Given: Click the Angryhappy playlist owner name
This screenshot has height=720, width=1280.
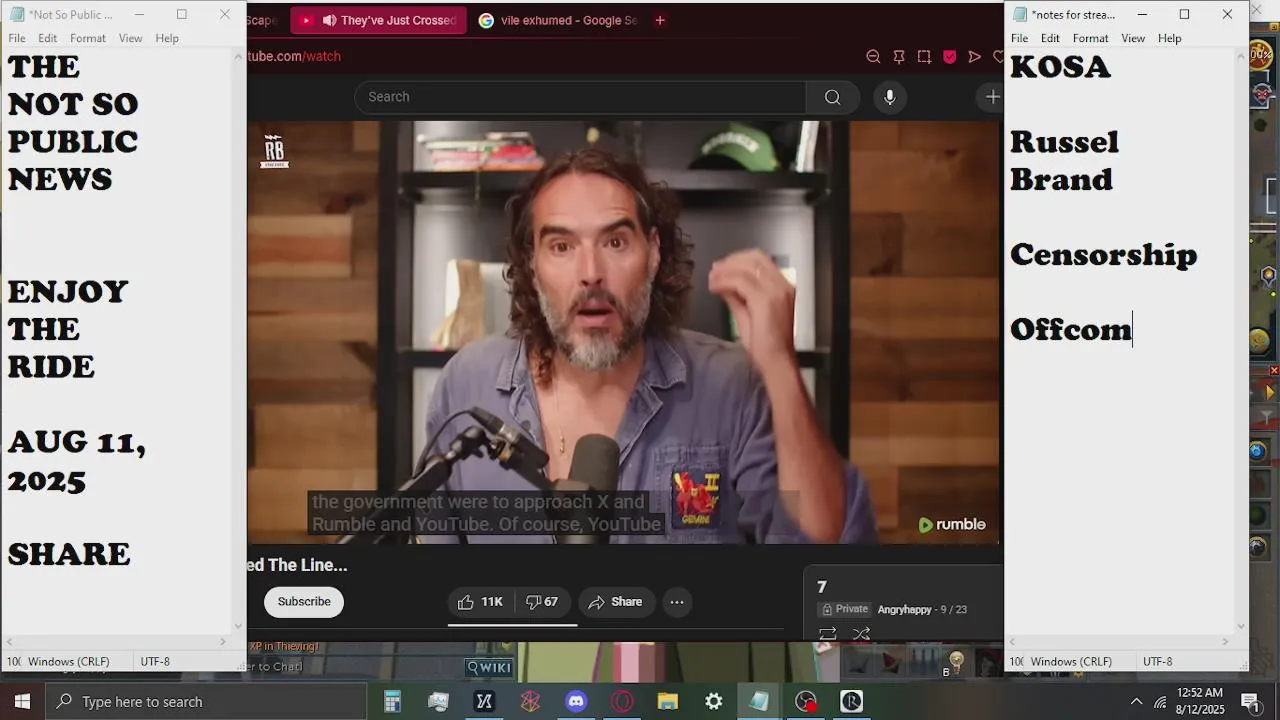Looking at the screenshot, I should pos(904,609).
